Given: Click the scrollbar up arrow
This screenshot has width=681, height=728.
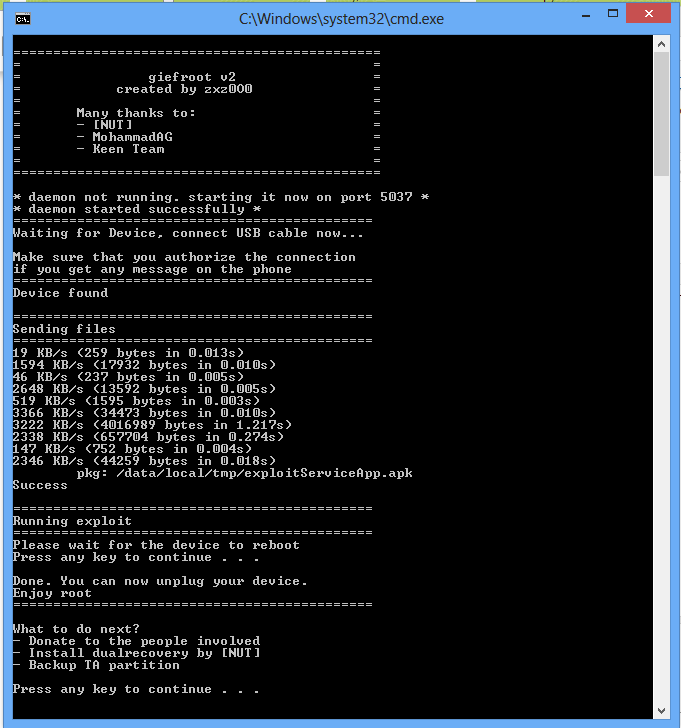Looking at the screenshot, I should point(662,45).
